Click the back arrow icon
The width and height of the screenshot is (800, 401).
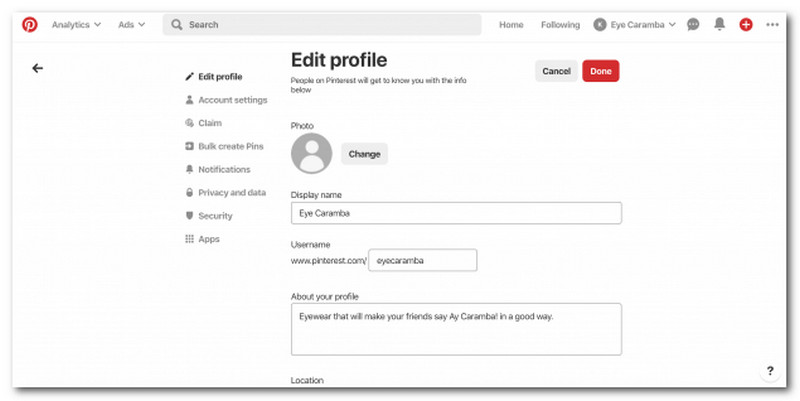38,68
